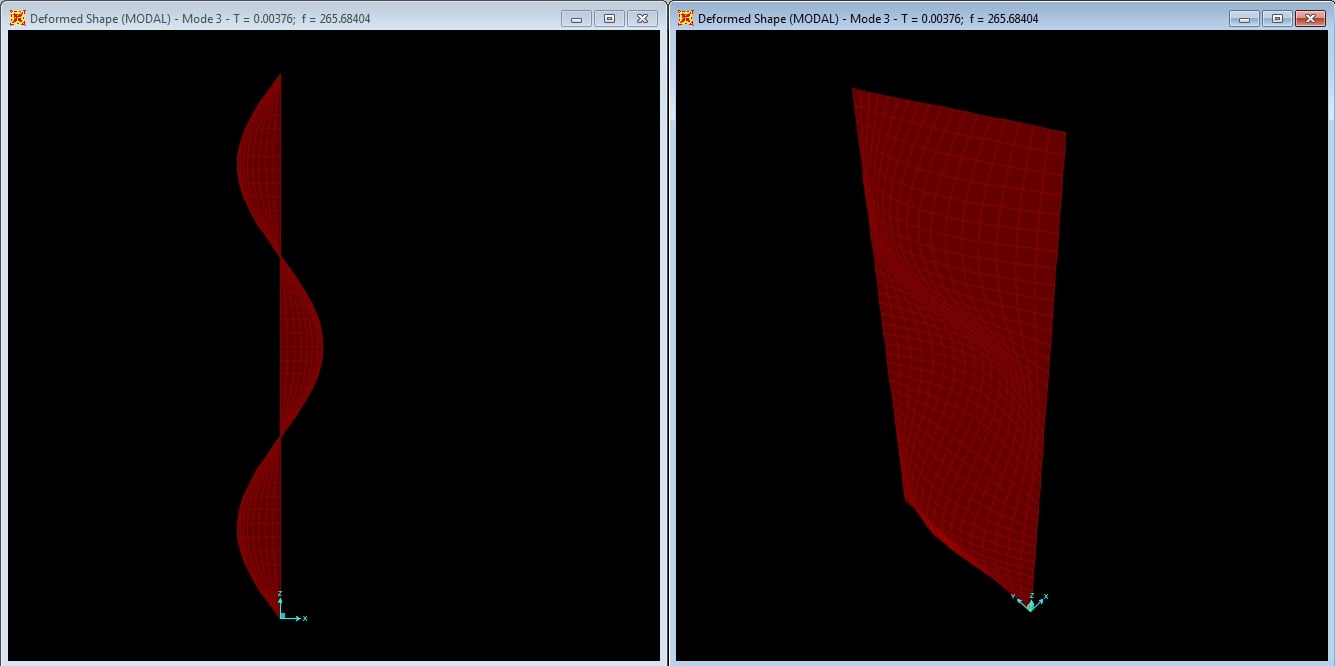
Task: Minimize the right Deformed Shape window
Action: [1243, 18]
